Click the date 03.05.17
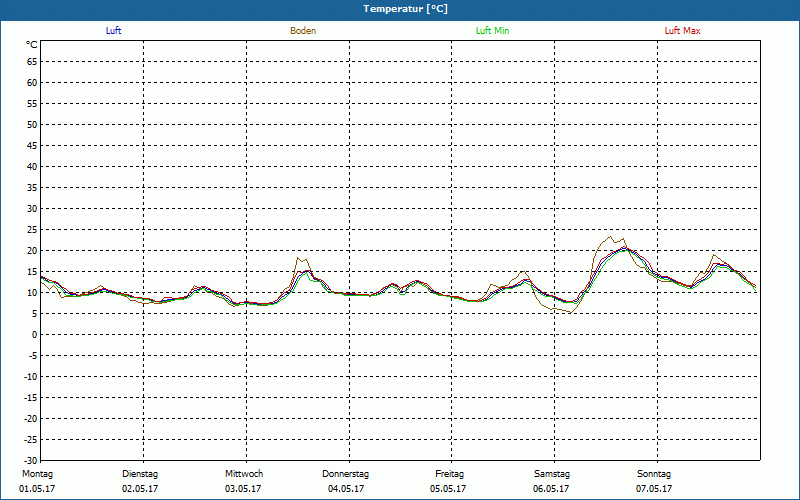Screen dimensions: 800x500 pyautogui.click(x=243, y=489)
